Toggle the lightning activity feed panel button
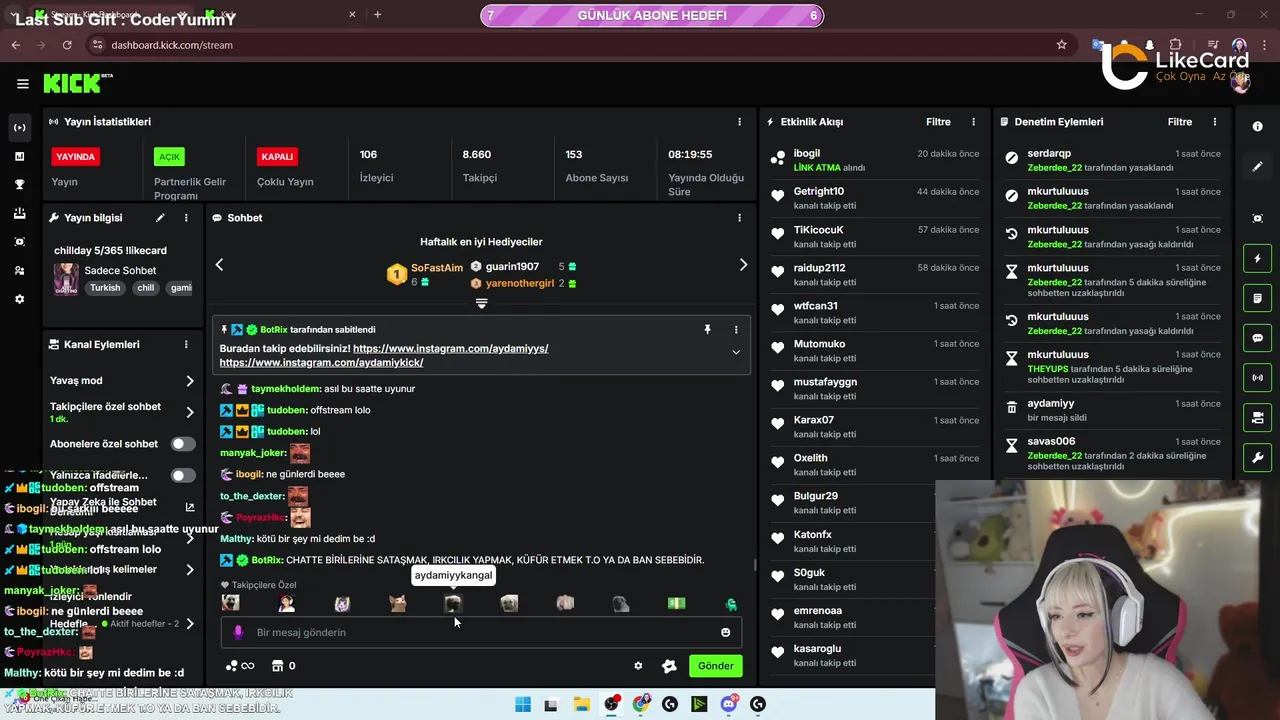The width and height of the screenshot is (1280, 720). (x=1258, y=259)
